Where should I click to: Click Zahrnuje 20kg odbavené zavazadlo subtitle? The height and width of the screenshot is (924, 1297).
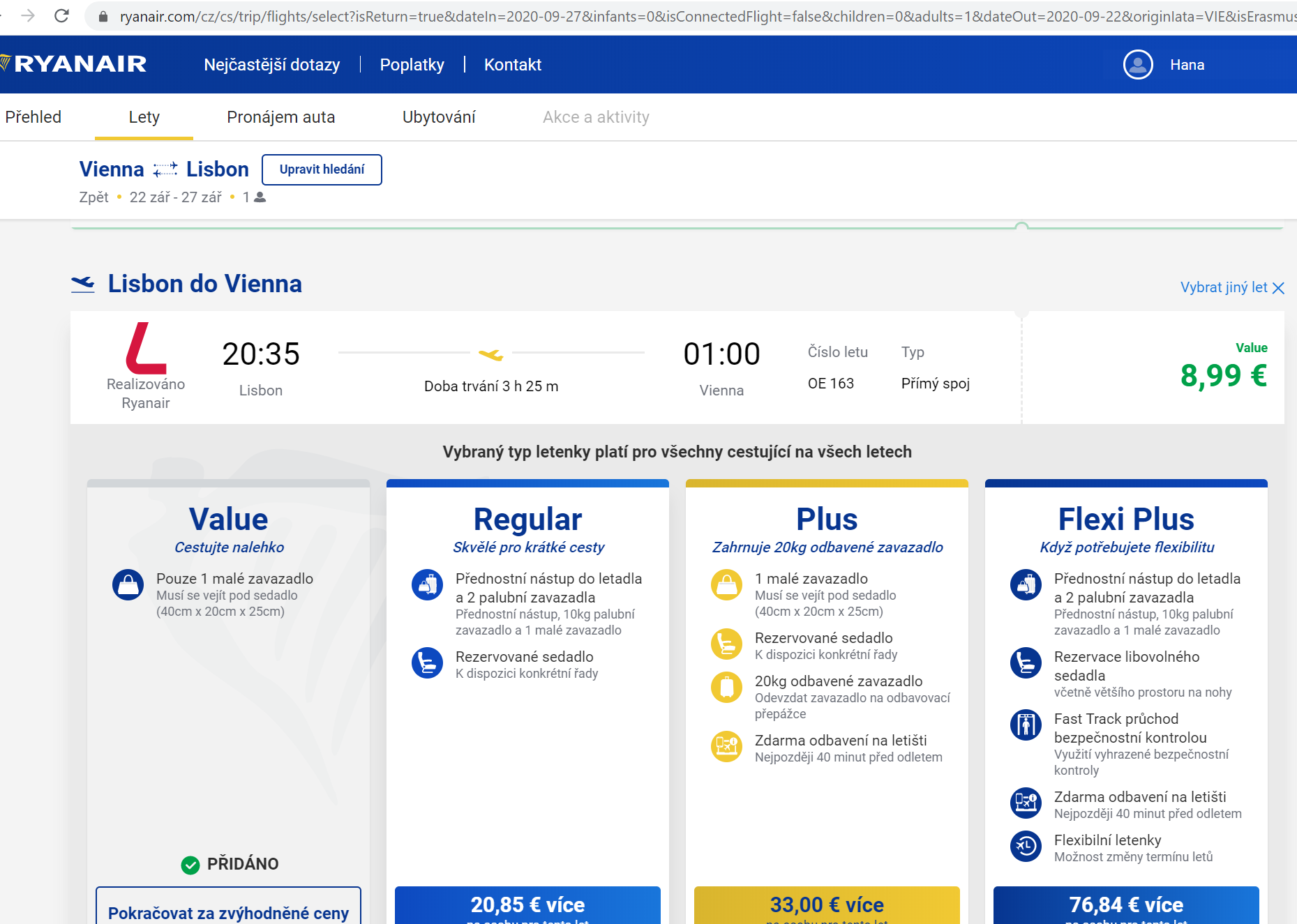tap(827, 547)
